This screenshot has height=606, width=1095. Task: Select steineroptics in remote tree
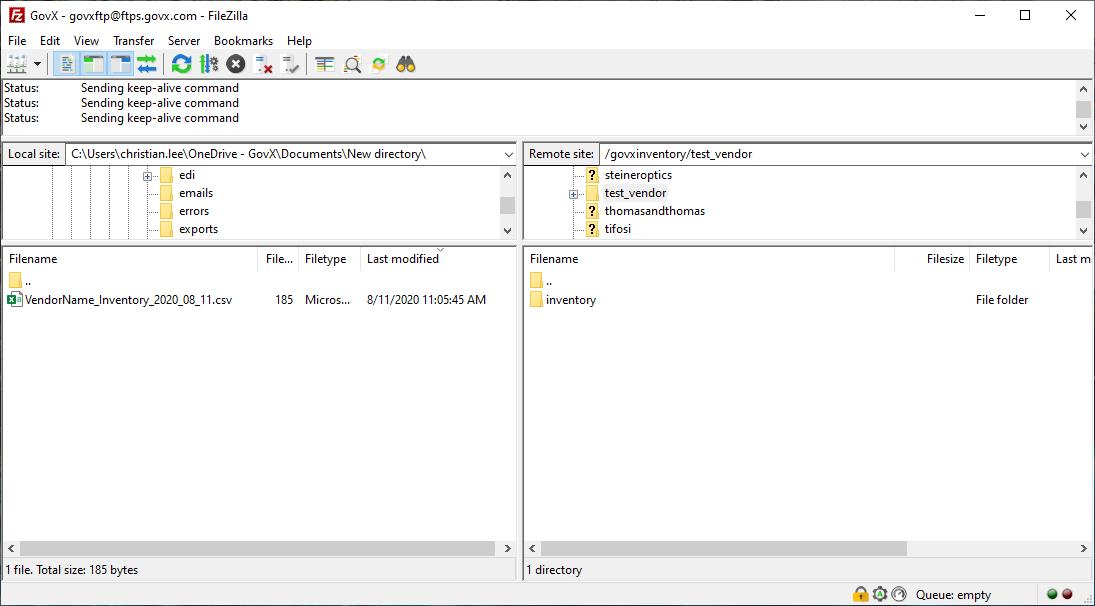[x=638, y=175]
